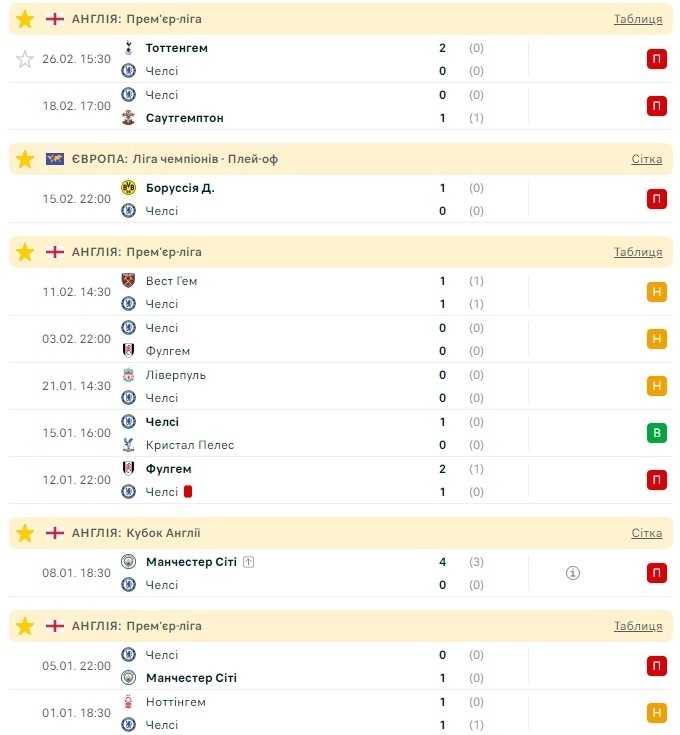
Task: Click the green win badge for Crystal Palace match
Action: coord(657,433)
